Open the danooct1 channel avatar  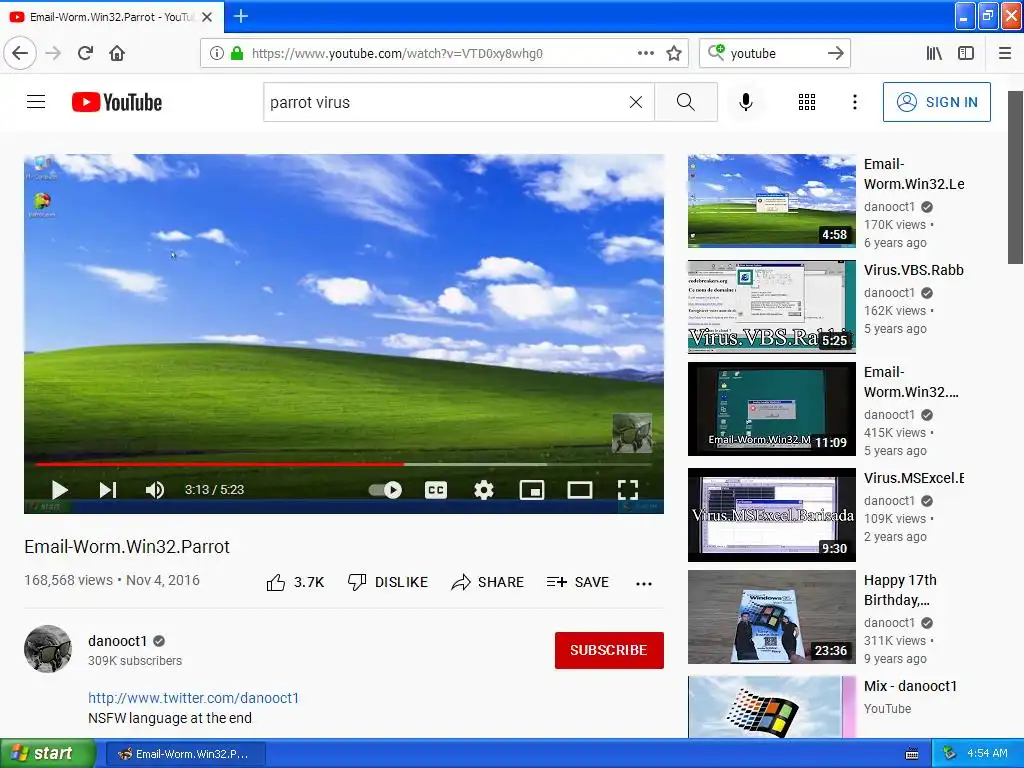pos(48,649)
